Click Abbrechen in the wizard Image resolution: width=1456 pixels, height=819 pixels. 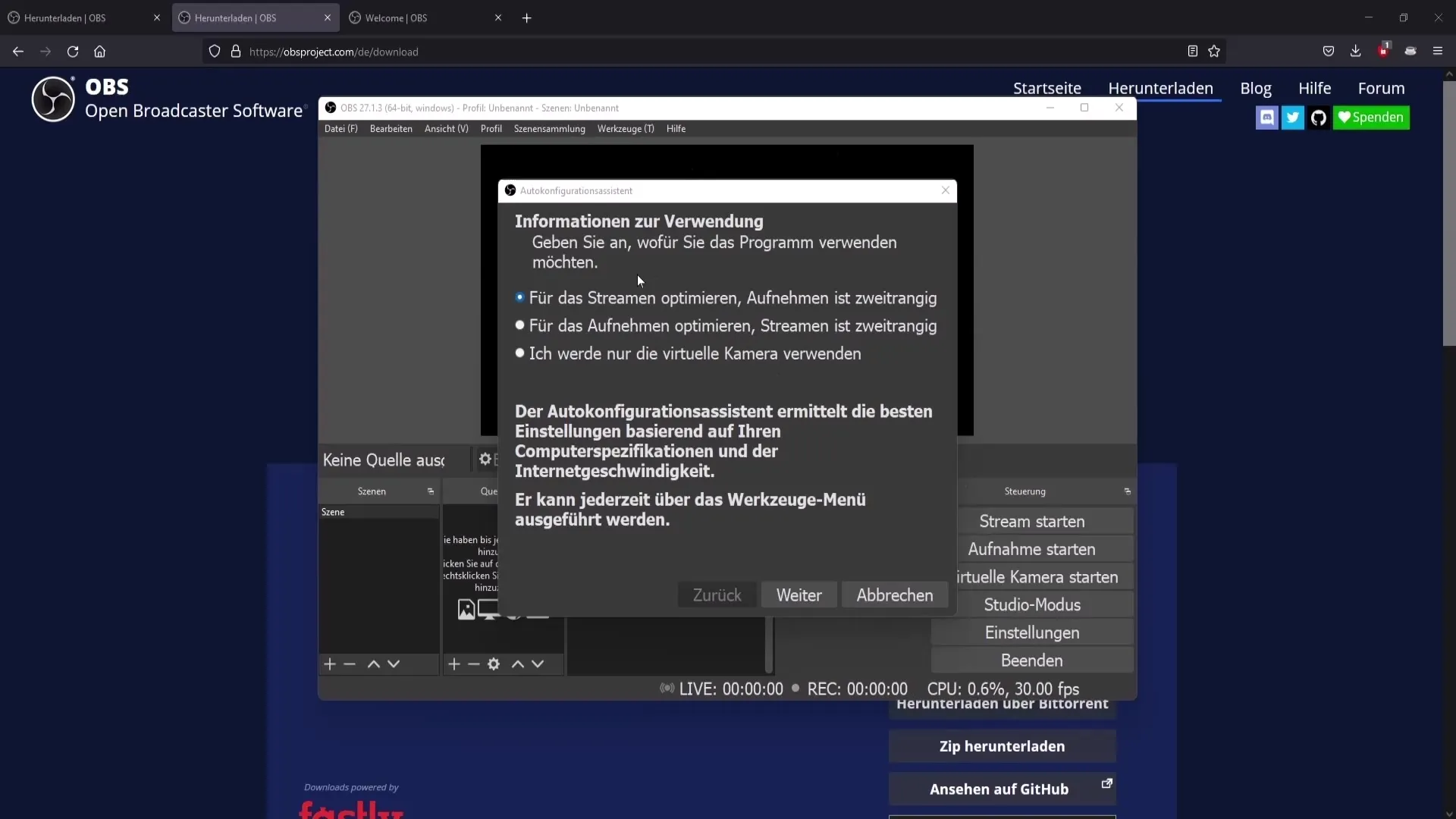click(x=894, y=595)
